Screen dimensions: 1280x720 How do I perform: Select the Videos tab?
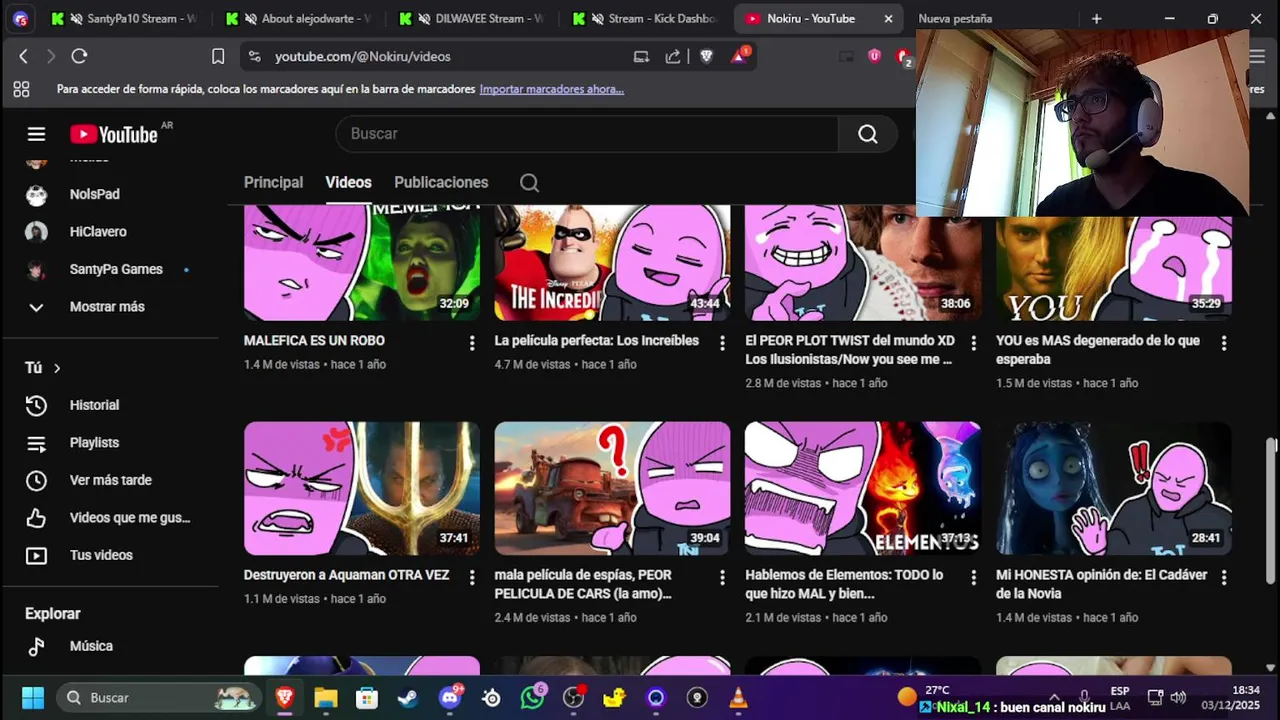point(348,182)
